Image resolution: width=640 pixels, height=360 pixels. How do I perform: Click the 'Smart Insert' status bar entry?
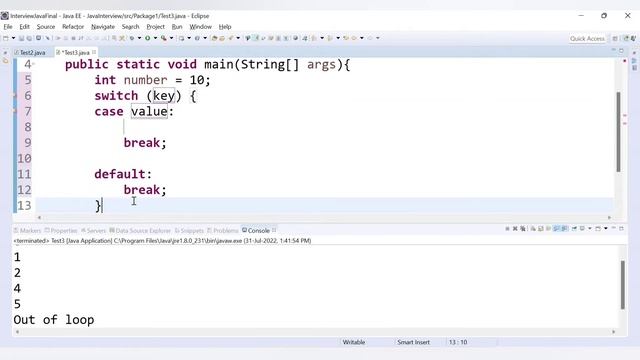413,342
